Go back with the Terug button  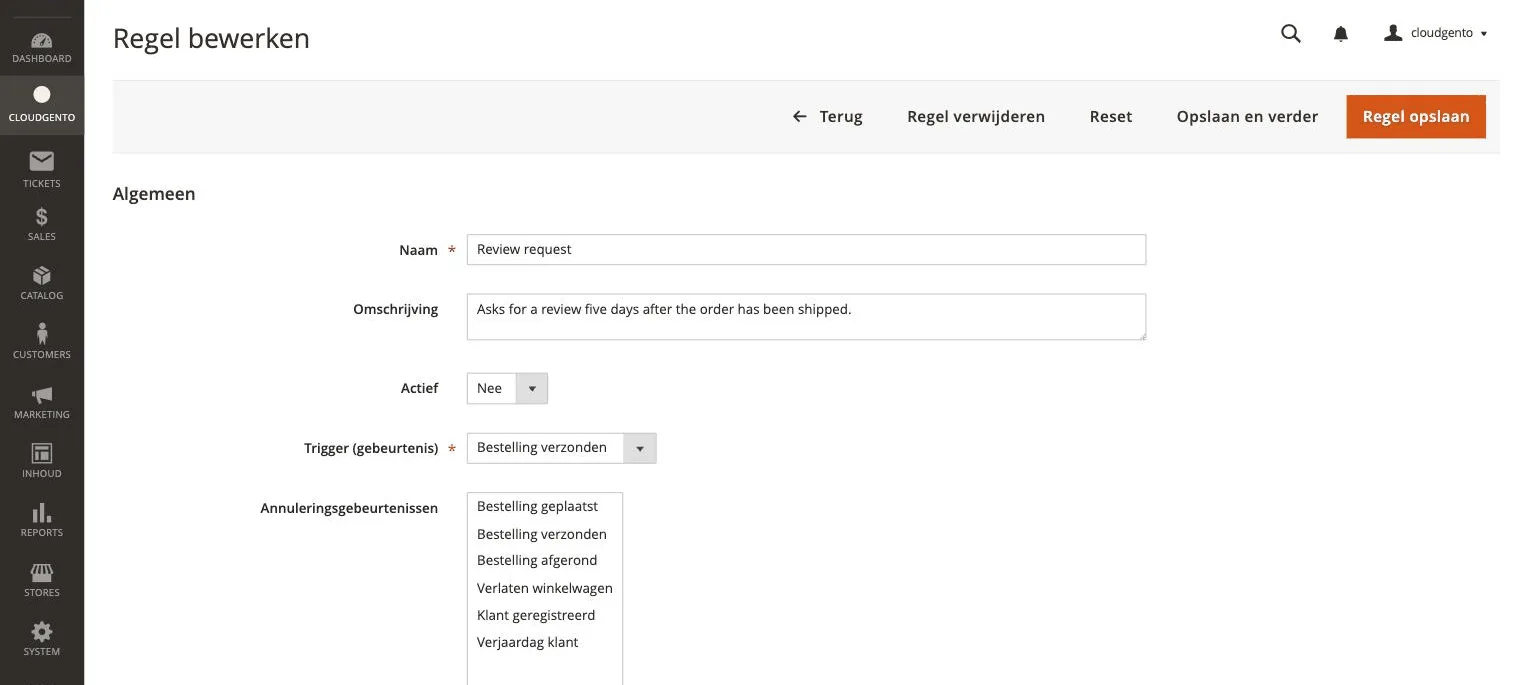click(828, 117)
